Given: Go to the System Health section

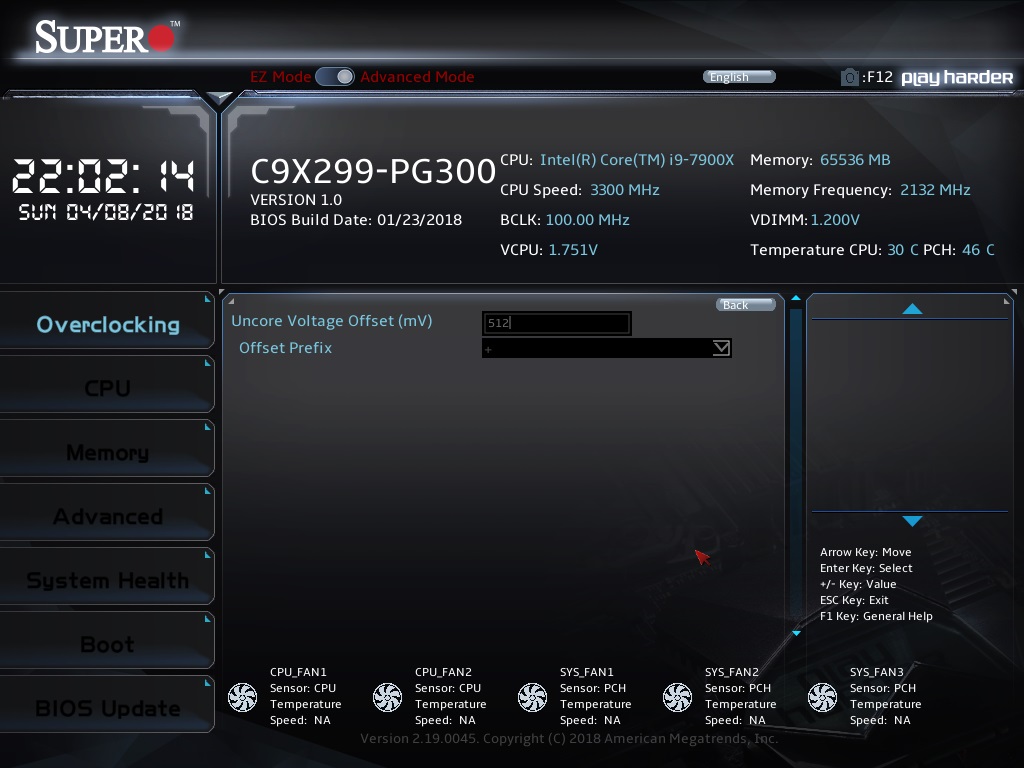Looking at the screenshot, I should pyautogui.click(x=107, y=580).
